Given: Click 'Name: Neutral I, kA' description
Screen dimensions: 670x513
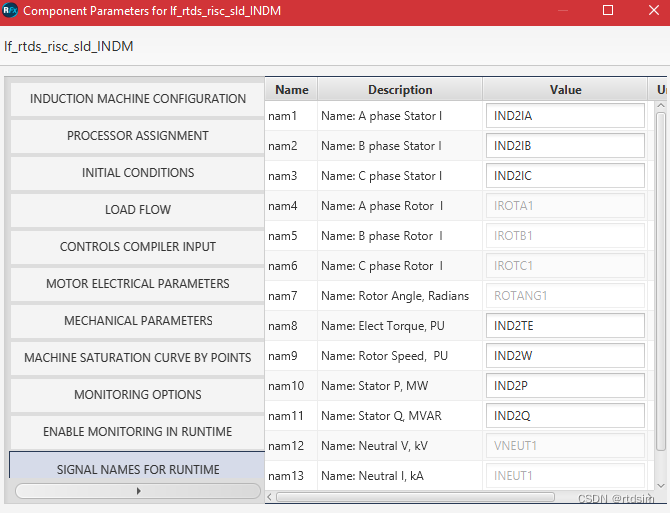Looking at the screenshot, I should pyautogui.click(x=372, y=476).
